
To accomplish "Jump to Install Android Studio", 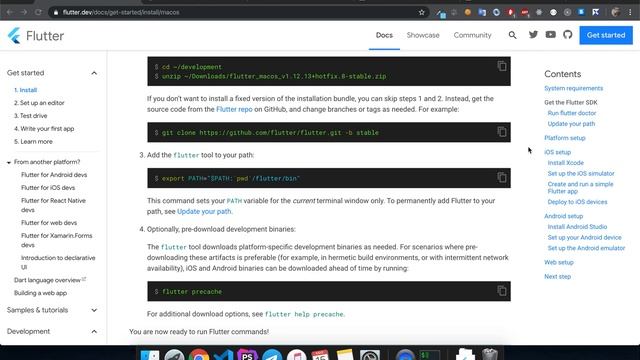I will pyautogui.click(x=577, y=227).
